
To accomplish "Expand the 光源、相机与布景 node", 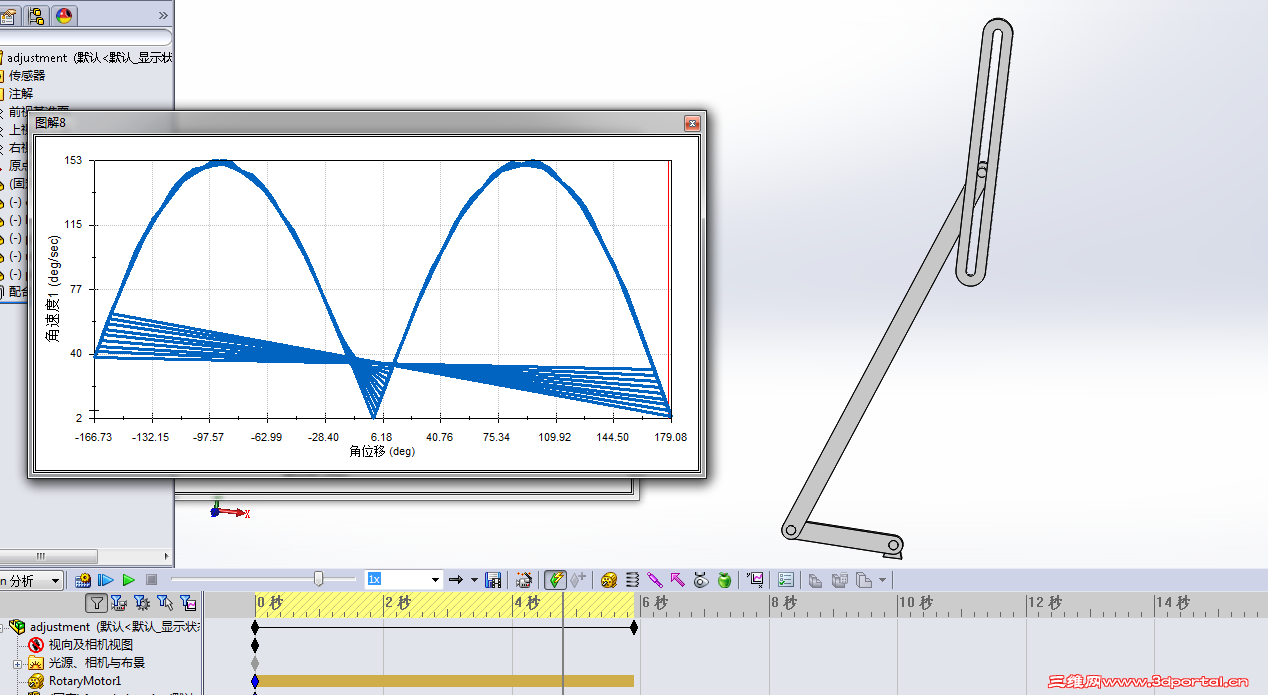I will point(17,663).
